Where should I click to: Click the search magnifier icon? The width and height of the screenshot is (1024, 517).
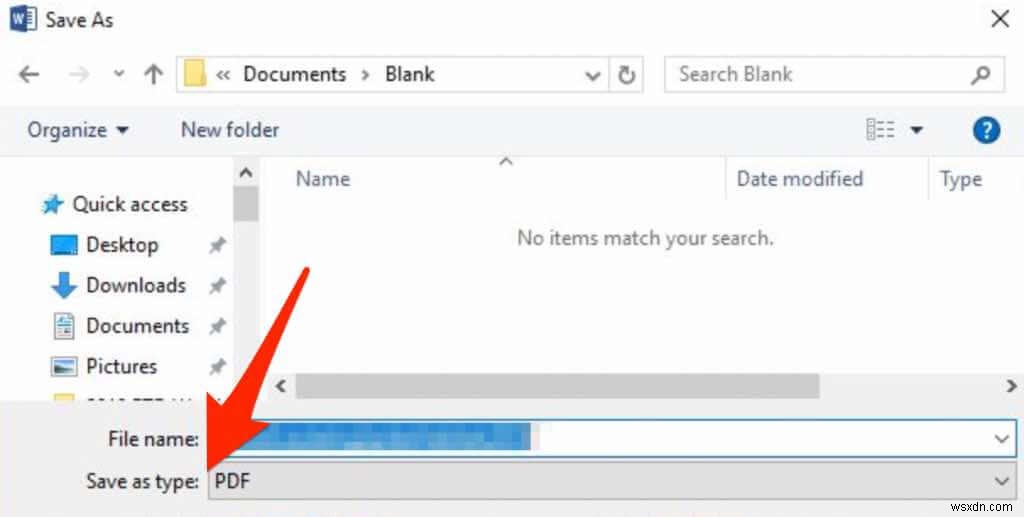point(980,75)
